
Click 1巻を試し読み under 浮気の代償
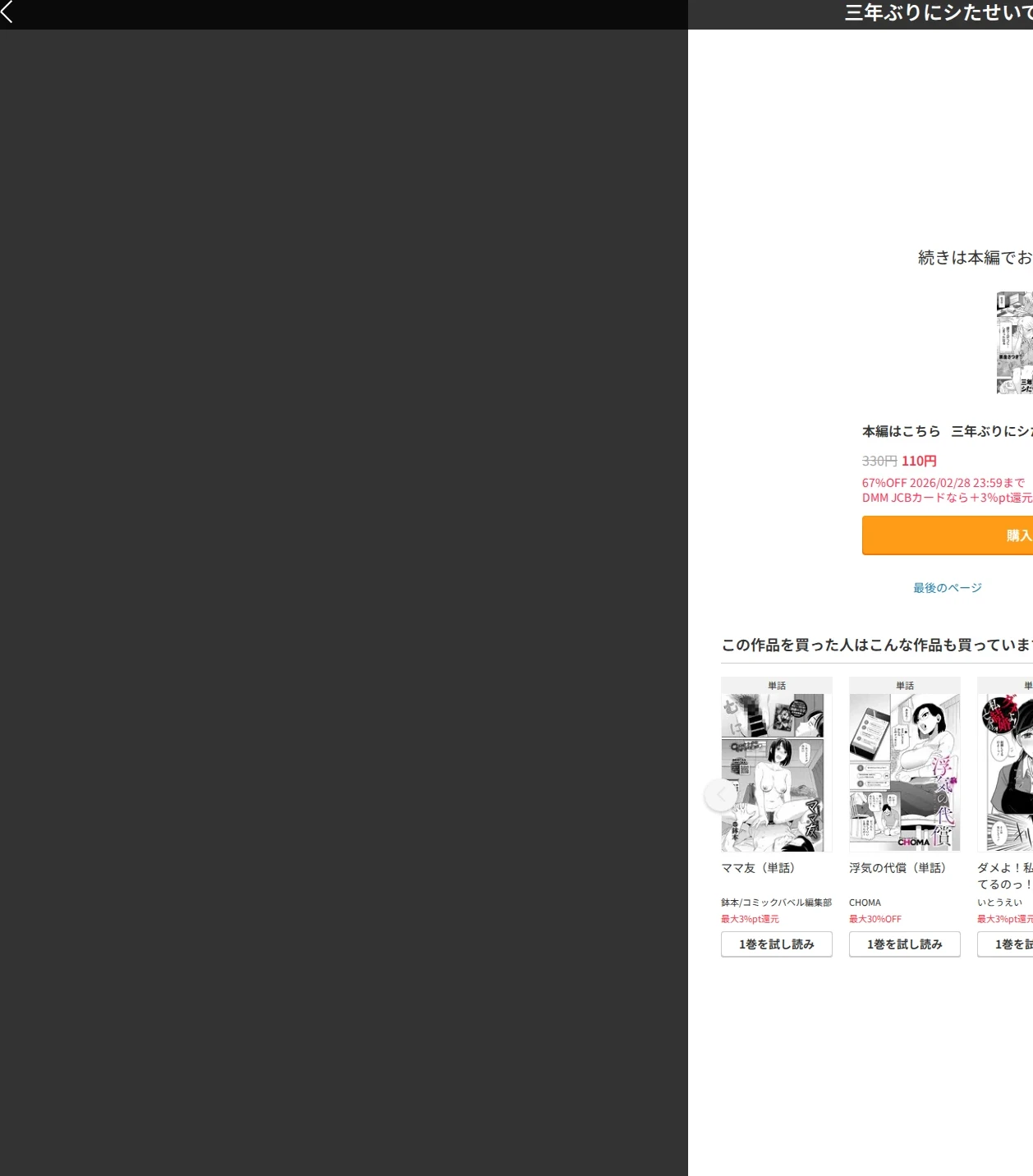click(905, 944)
